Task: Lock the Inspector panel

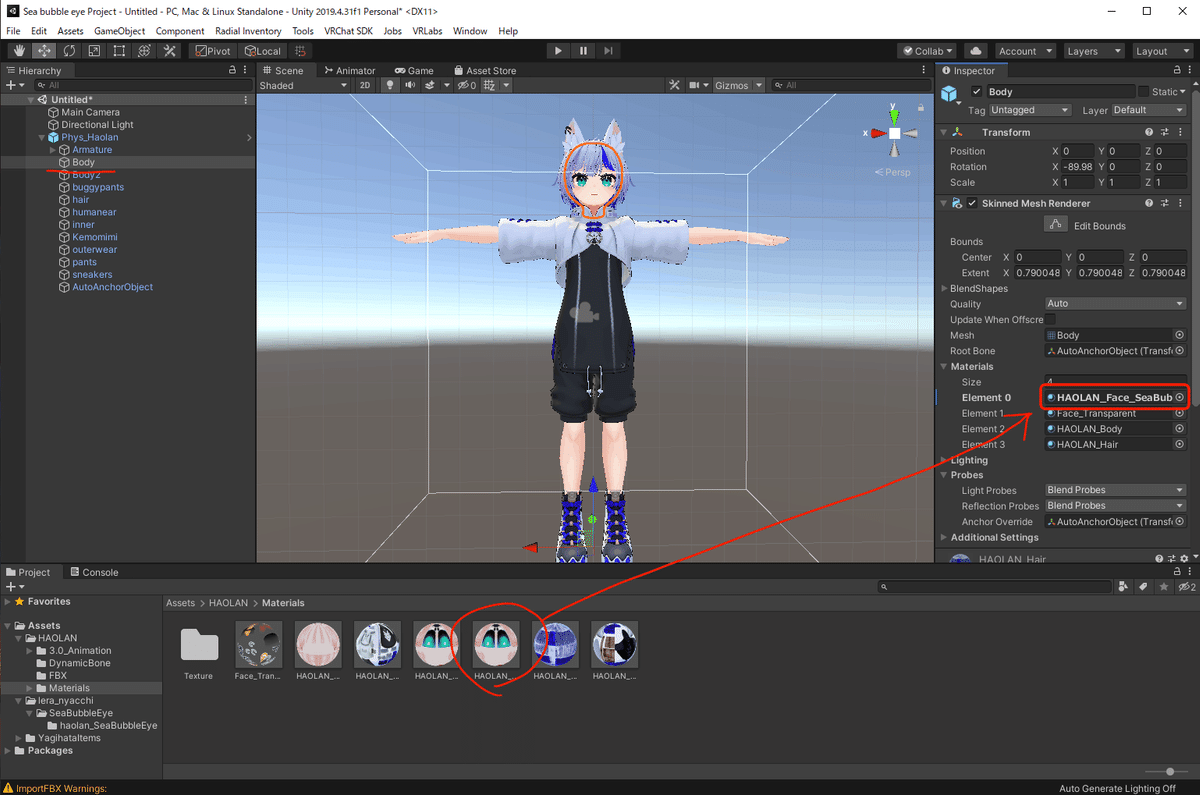Action: 1175,71
